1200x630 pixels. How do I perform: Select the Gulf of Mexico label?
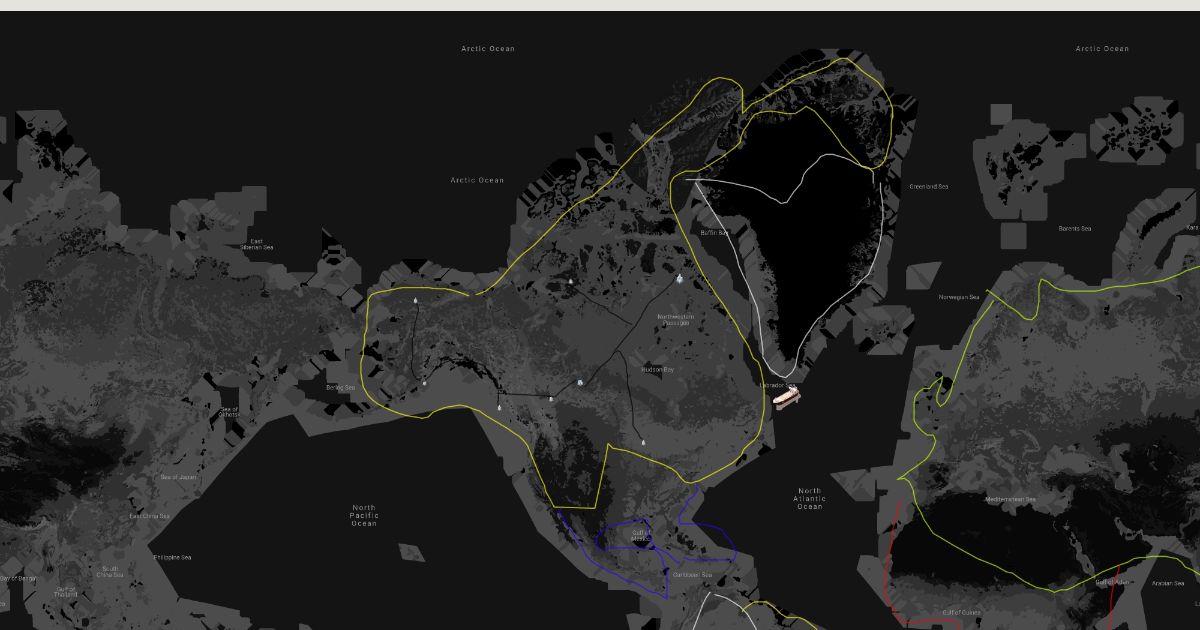tap(641, 536)
